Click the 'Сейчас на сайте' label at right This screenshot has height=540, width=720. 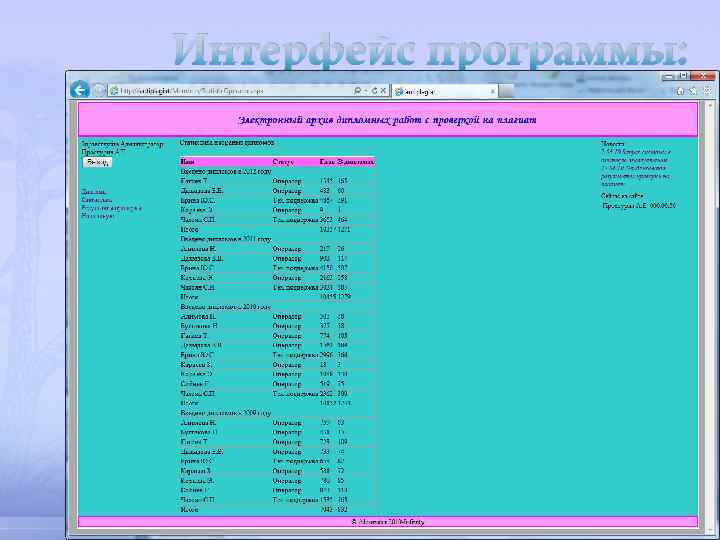pyautogui.click(x=622, y=196)
